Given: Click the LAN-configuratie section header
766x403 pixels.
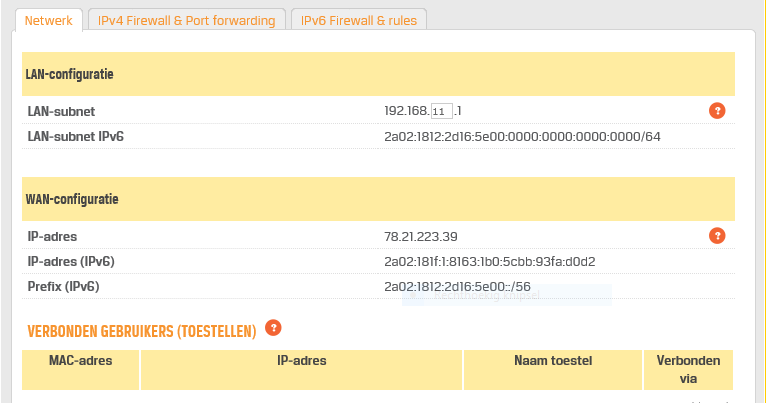Looking at the screenshot, I should [378, 74].
